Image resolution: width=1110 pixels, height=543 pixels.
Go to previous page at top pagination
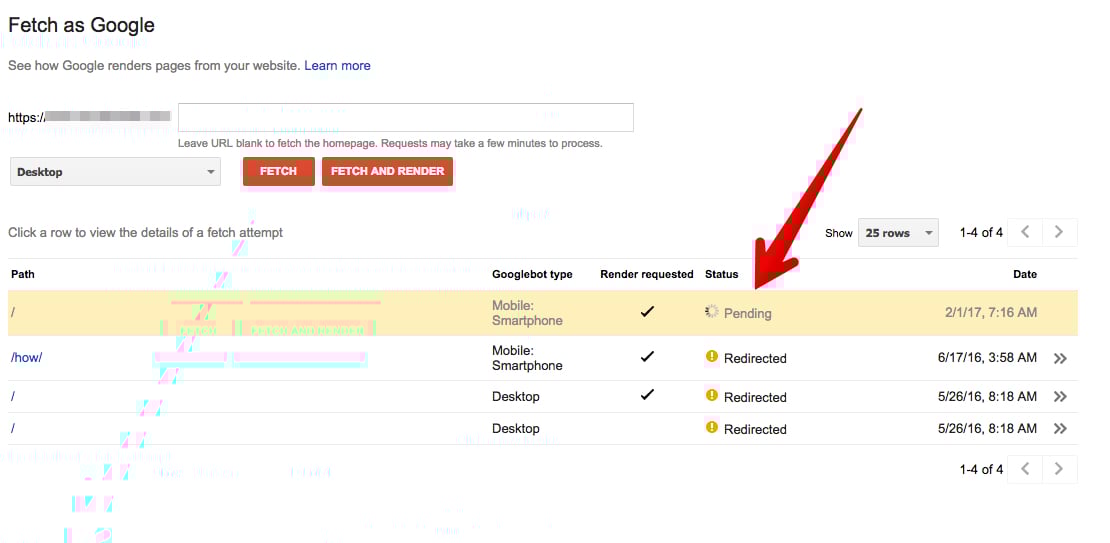click(x=1025, y=232)
